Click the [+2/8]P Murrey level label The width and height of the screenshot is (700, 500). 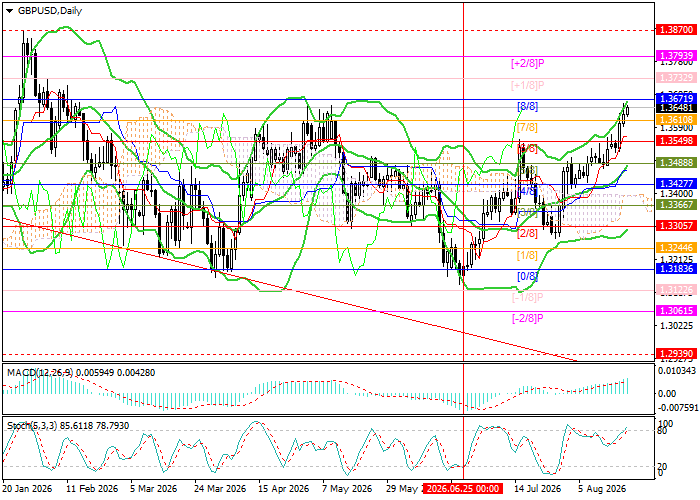pyautogui.click(x=528, y=63)
